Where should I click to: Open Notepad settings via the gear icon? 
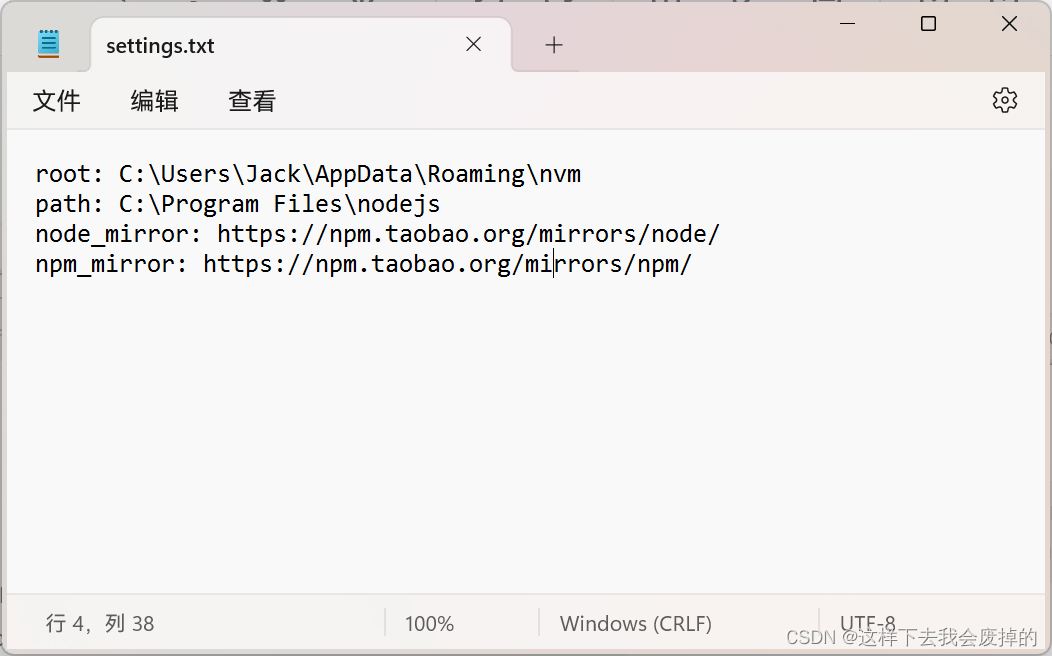coord(1004,100)
